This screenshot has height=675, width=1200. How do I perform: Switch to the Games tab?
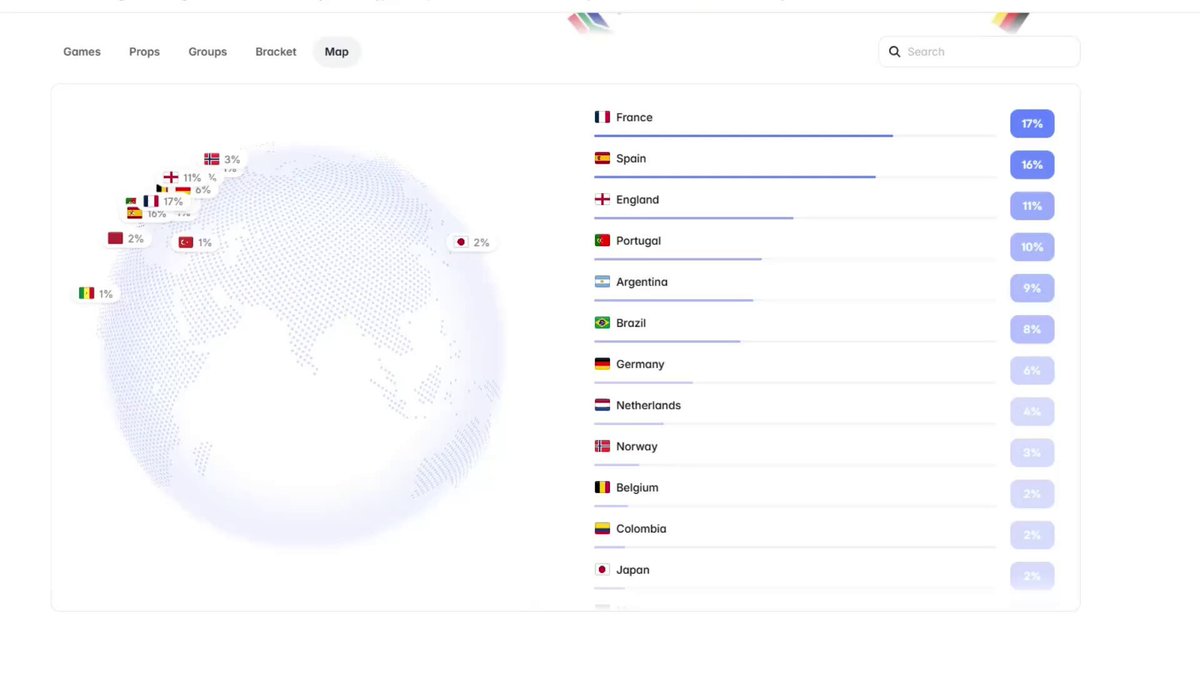click(x=82, y=52)
